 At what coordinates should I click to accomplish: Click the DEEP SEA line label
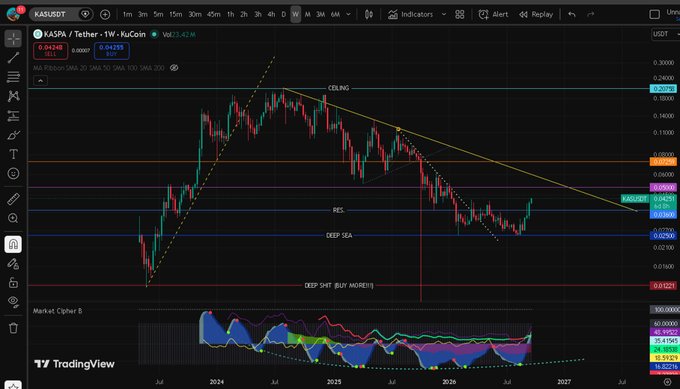[x=339, y=235]
